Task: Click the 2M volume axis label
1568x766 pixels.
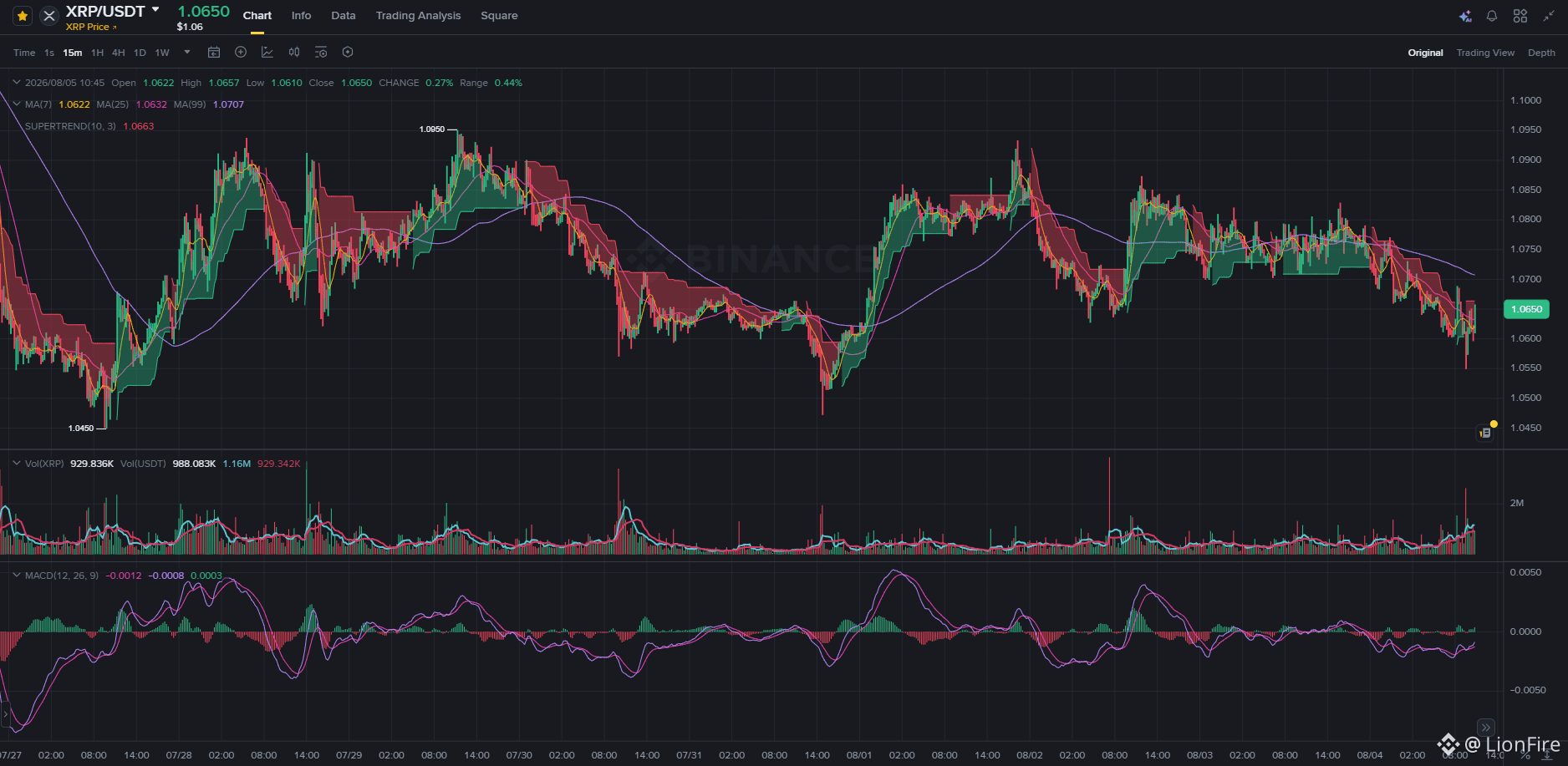Action: (1517, 503)
